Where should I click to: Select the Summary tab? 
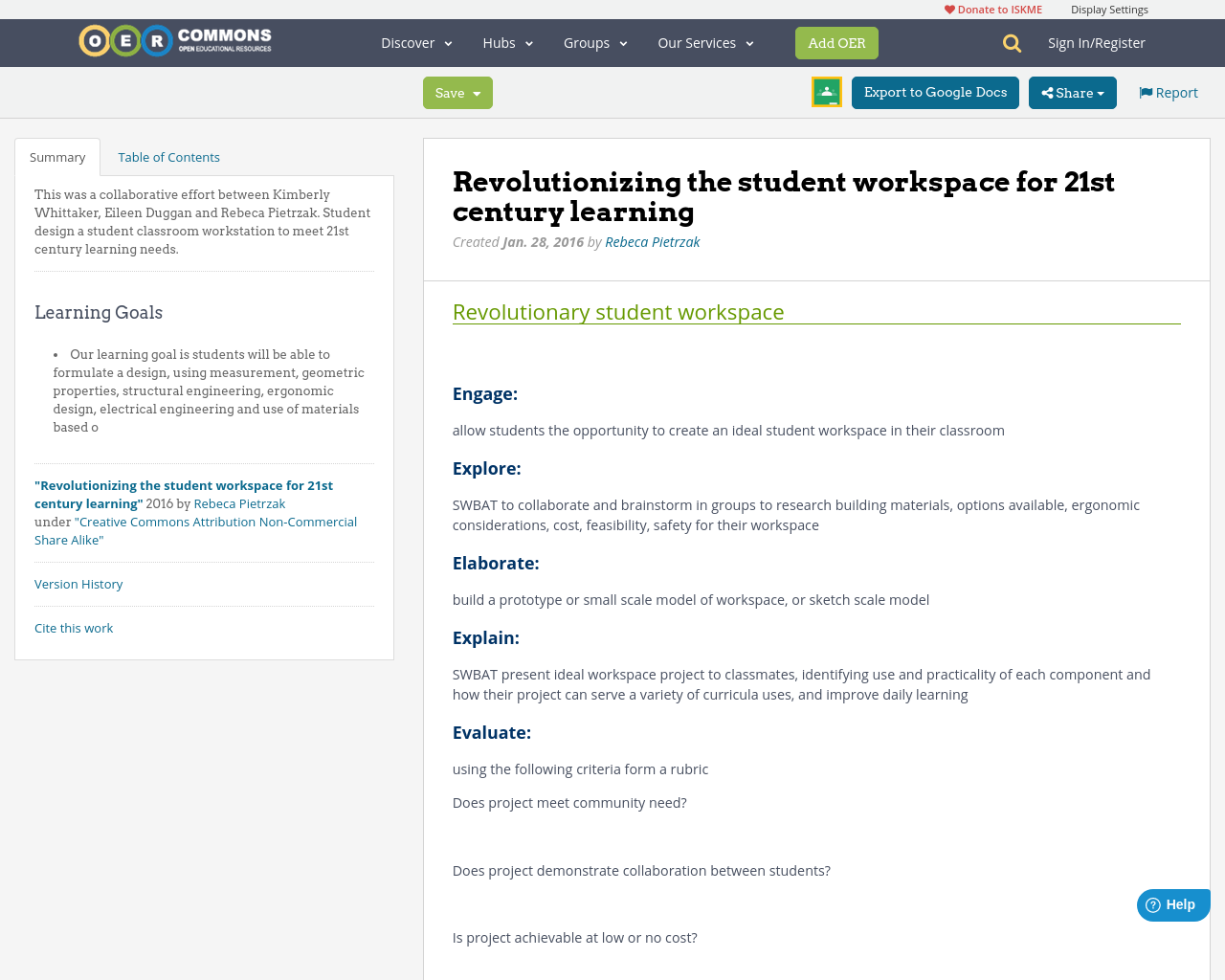pos(57,157)
